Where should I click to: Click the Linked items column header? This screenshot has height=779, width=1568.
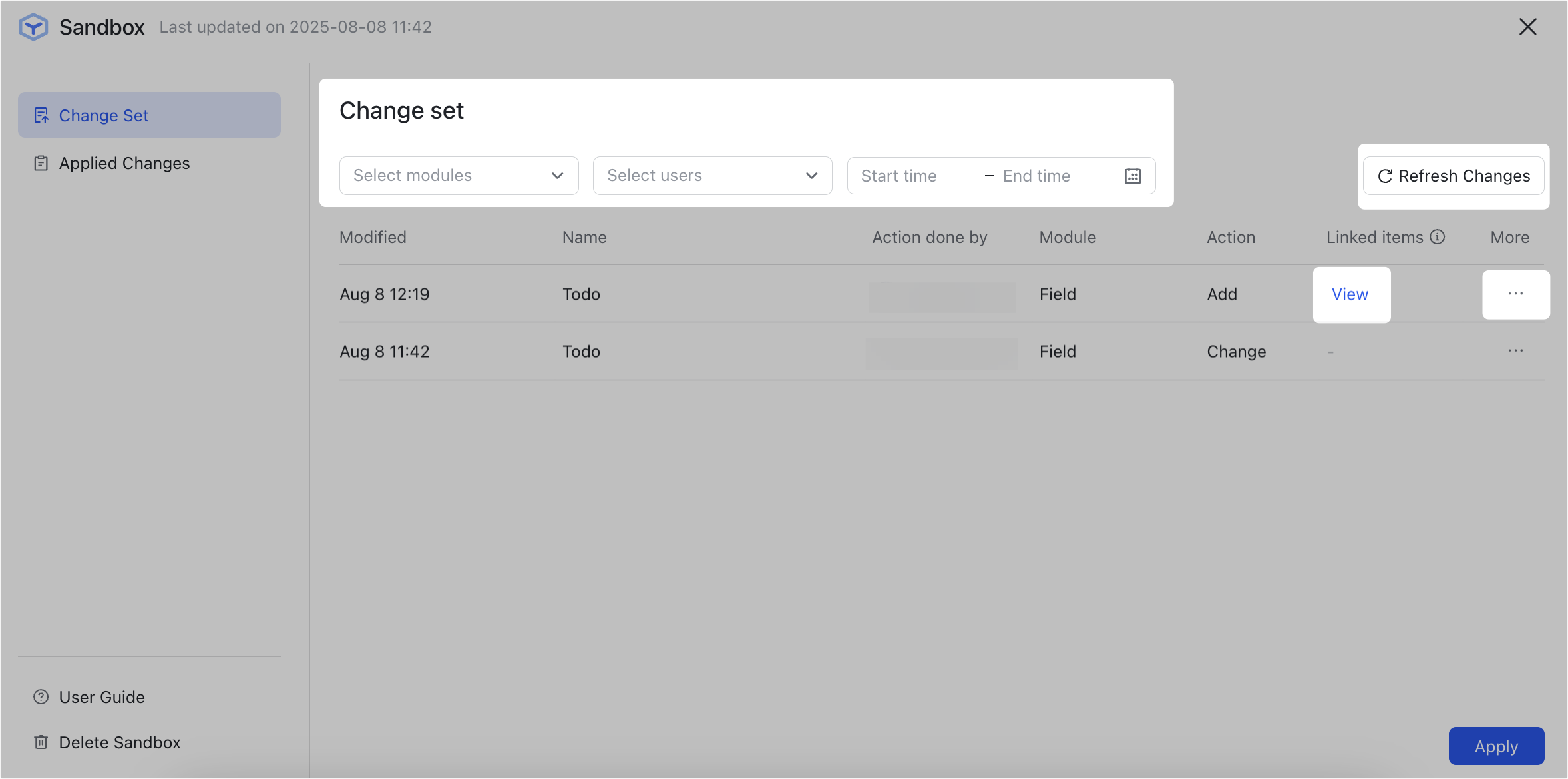pos(1374,237)
